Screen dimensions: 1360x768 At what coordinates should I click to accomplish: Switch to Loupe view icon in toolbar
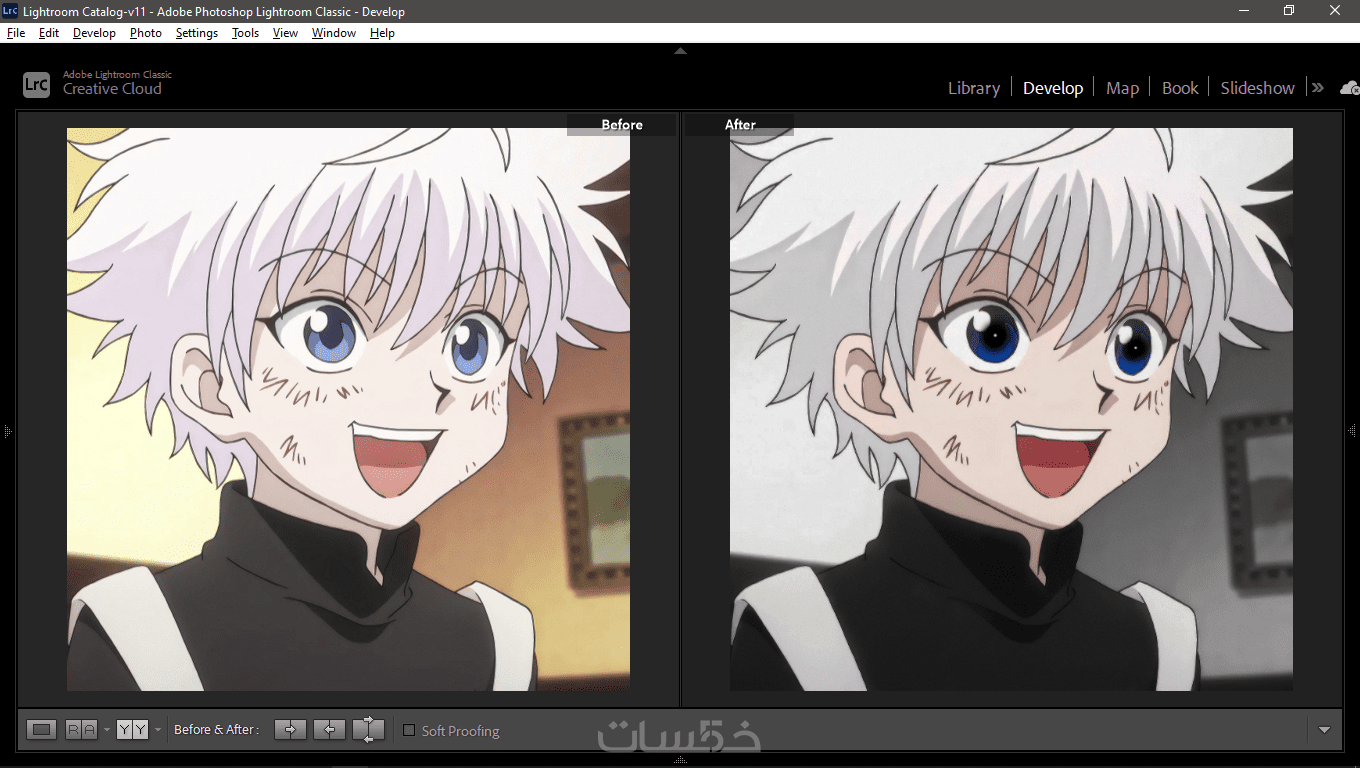41,730
